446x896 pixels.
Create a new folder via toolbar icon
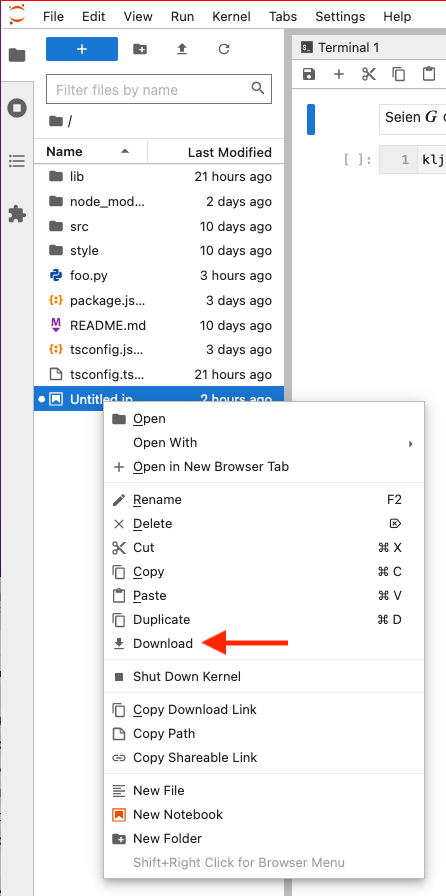pos(140,49)
